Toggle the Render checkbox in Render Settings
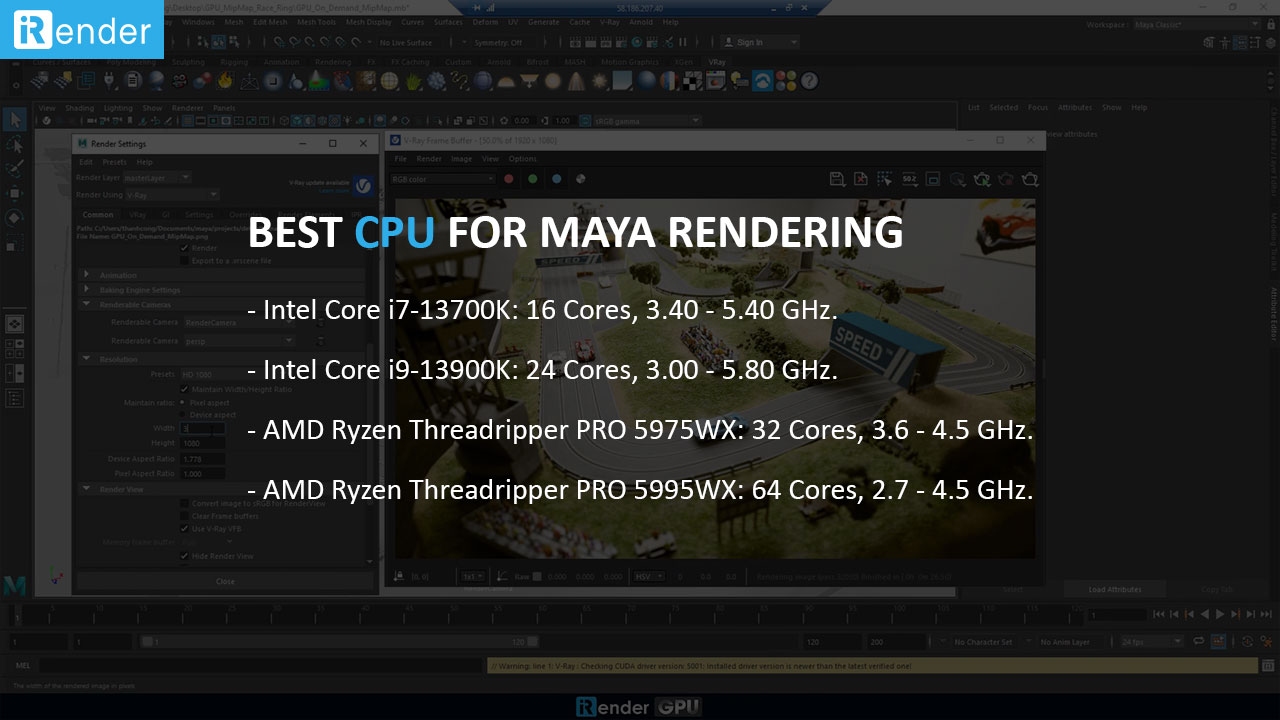Screen dimensions: 1280x720 point(184,248)
